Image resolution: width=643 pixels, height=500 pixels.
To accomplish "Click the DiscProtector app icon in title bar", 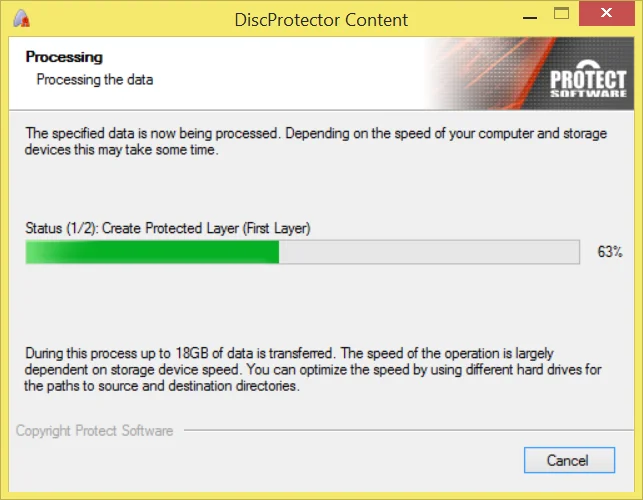I will tap(22, 20).
